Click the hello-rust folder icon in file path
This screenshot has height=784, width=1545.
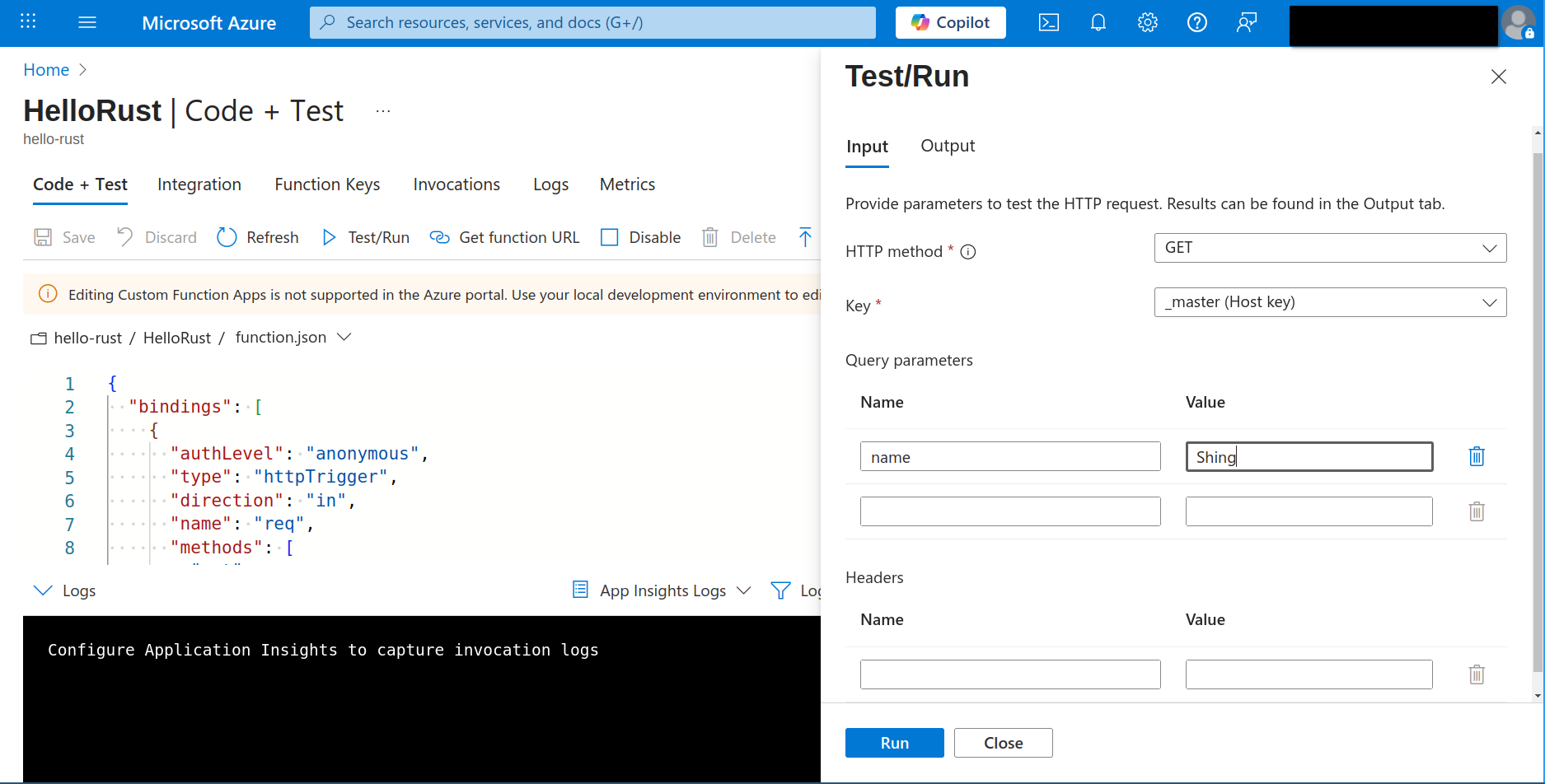(39, 338)
